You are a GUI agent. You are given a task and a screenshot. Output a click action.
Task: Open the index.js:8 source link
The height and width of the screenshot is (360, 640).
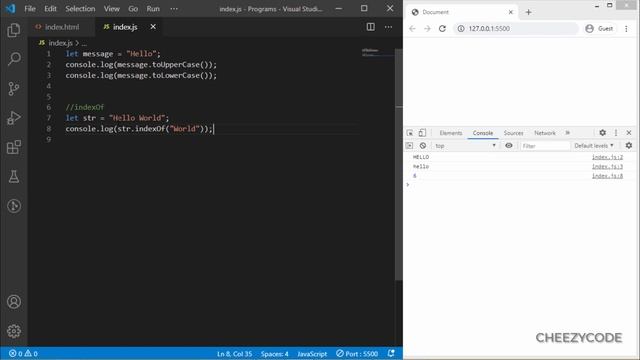click(607, 176)
